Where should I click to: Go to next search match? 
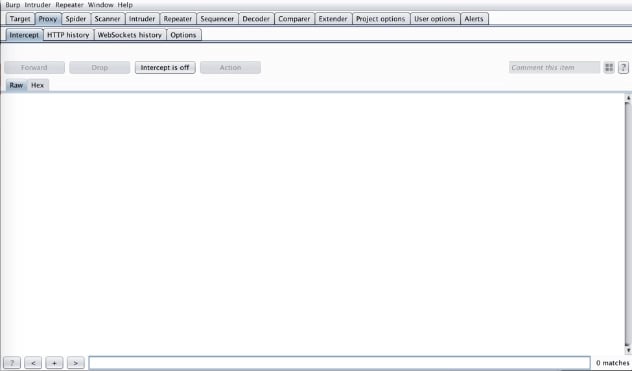coord(76,363)
